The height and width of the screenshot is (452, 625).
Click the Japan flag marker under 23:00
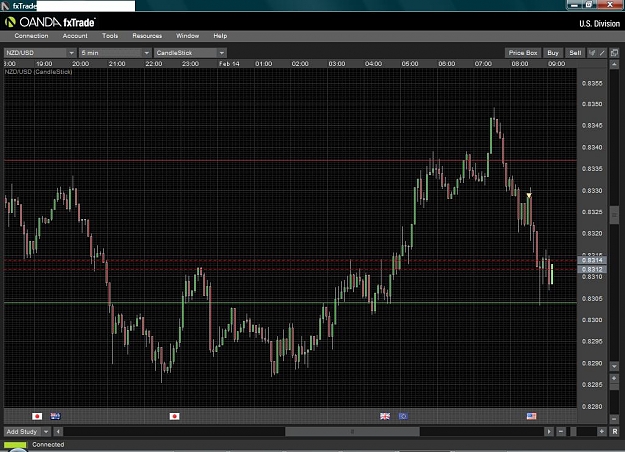(x=174, y=417)
